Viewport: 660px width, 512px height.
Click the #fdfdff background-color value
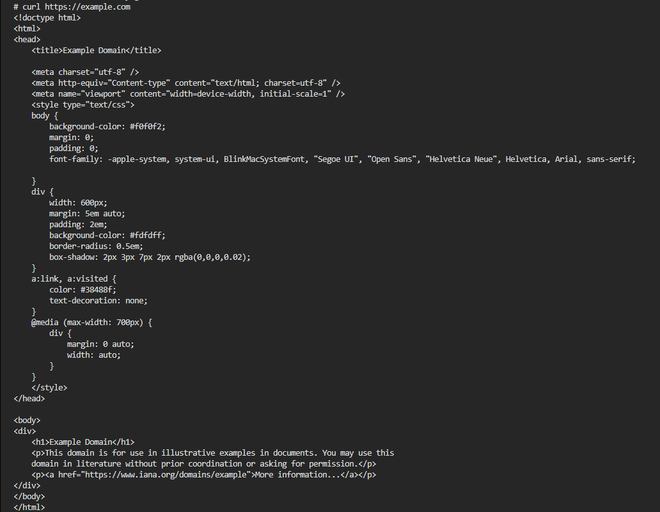[148, 235]
